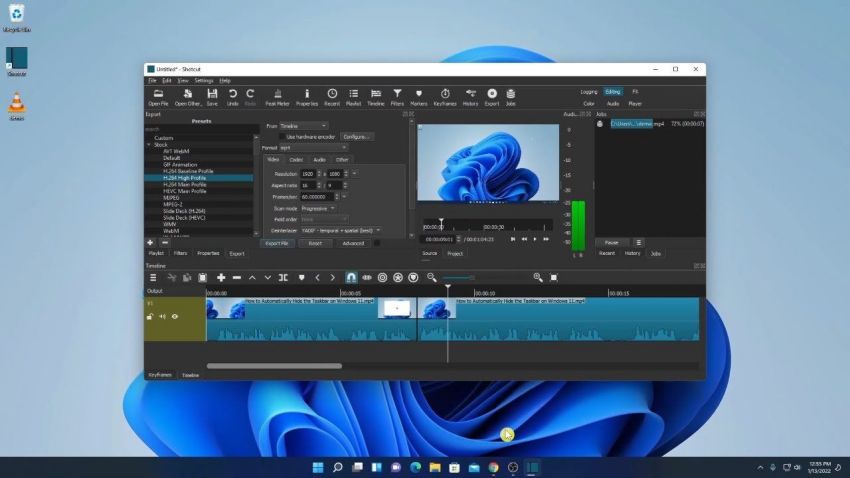Undo the last action
This screenshot has height=478, width=850.
pyautogui.click(x=233, y=97)
